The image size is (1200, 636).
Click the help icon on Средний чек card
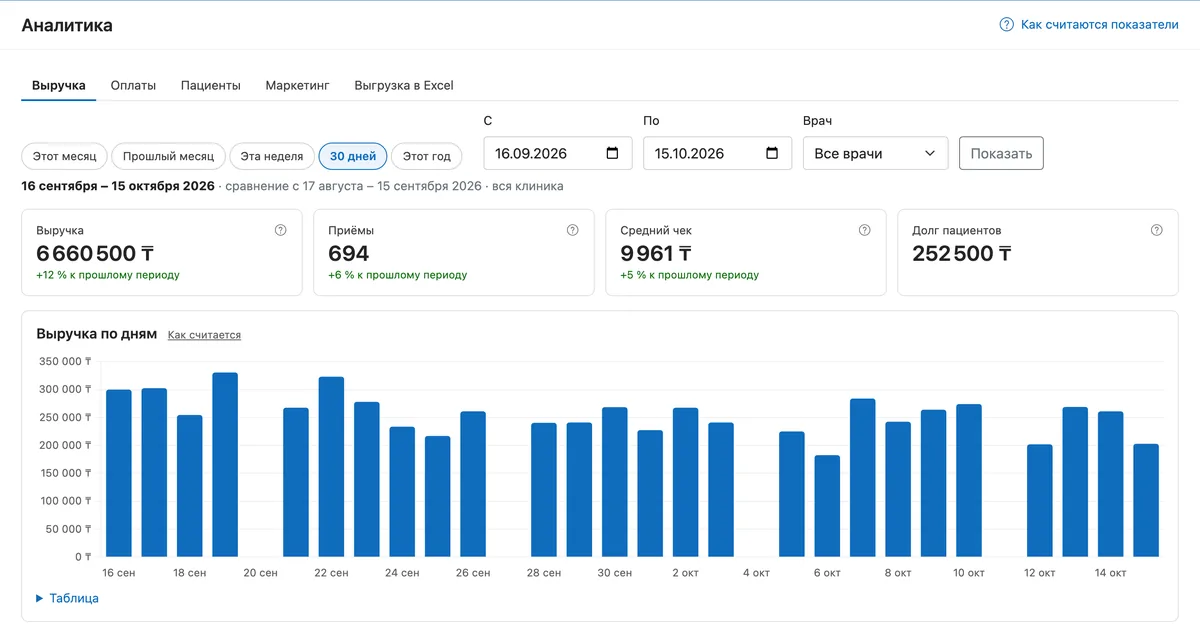[864, 230]
